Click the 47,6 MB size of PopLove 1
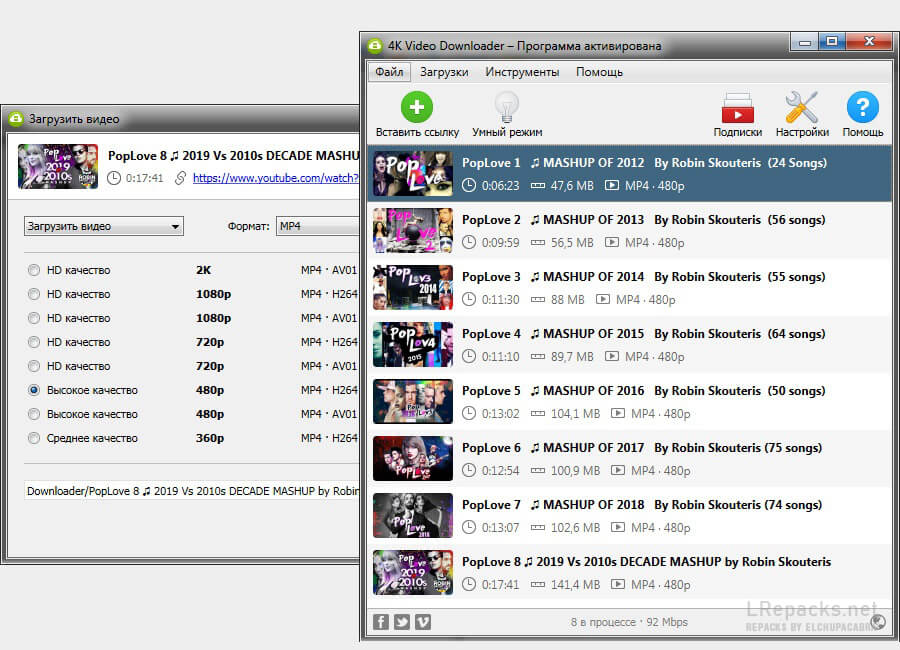The image size is (900, 650). click(x=572, y=185)
